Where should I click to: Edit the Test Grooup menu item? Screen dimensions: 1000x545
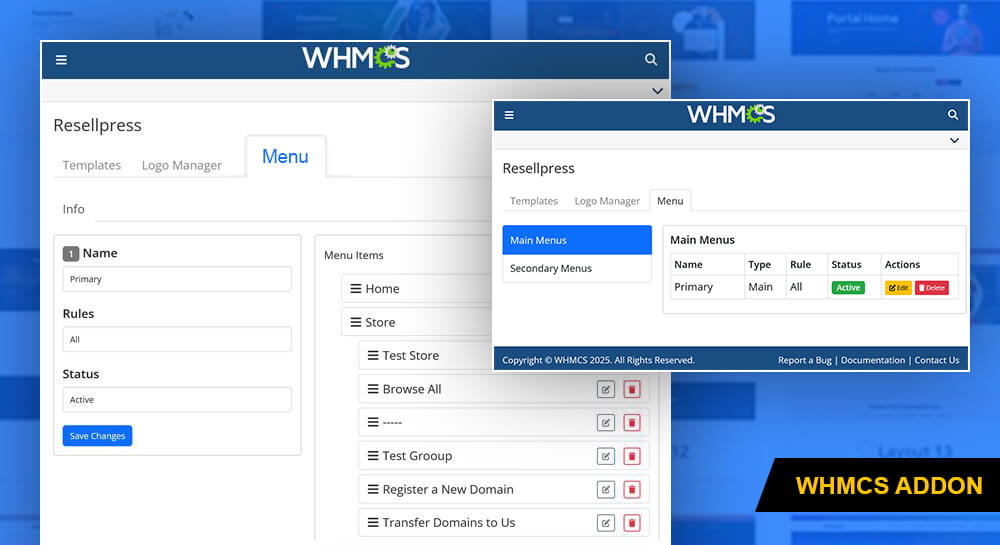605,456
